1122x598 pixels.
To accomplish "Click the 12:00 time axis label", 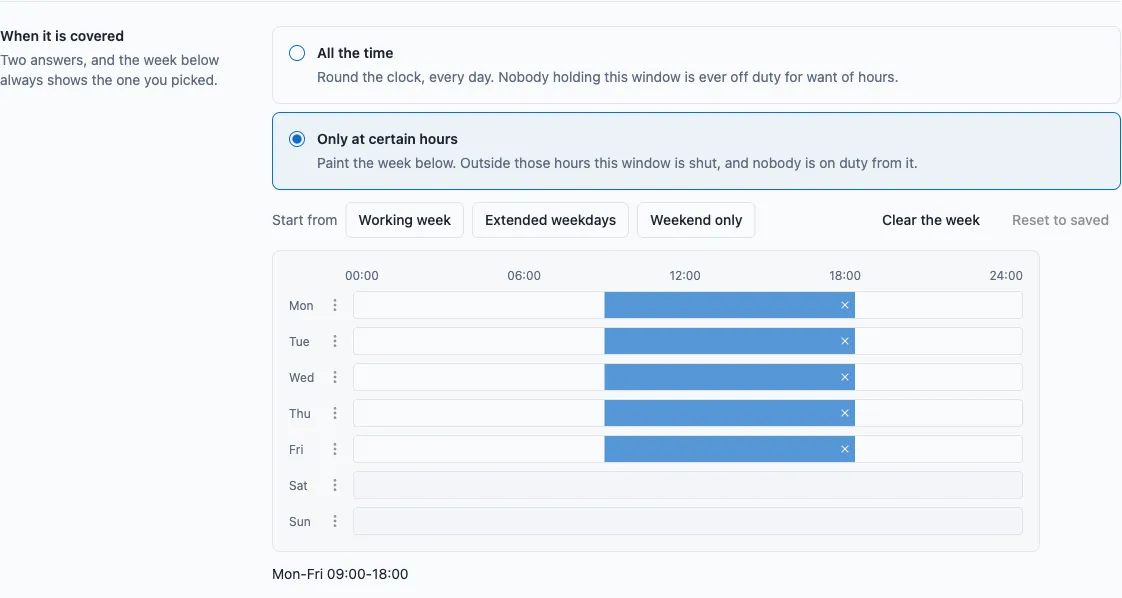I will click(685, 275).
